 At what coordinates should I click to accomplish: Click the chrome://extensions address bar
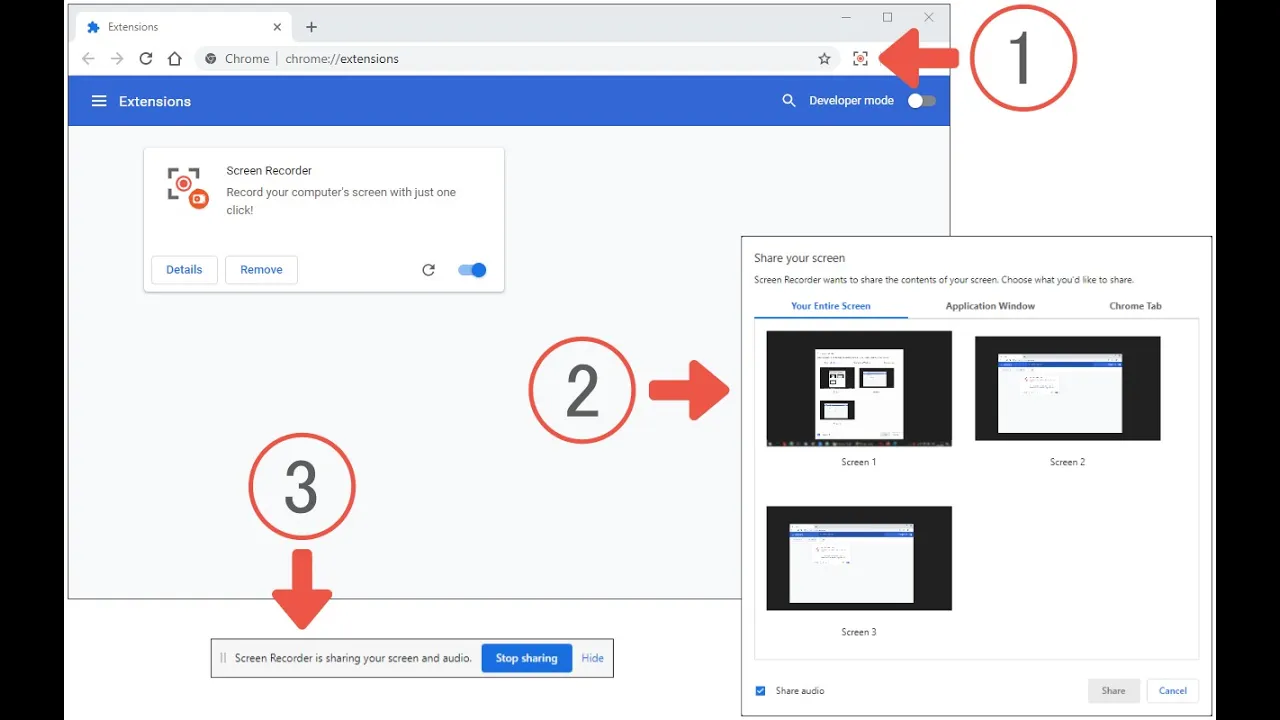coord(504,59)
